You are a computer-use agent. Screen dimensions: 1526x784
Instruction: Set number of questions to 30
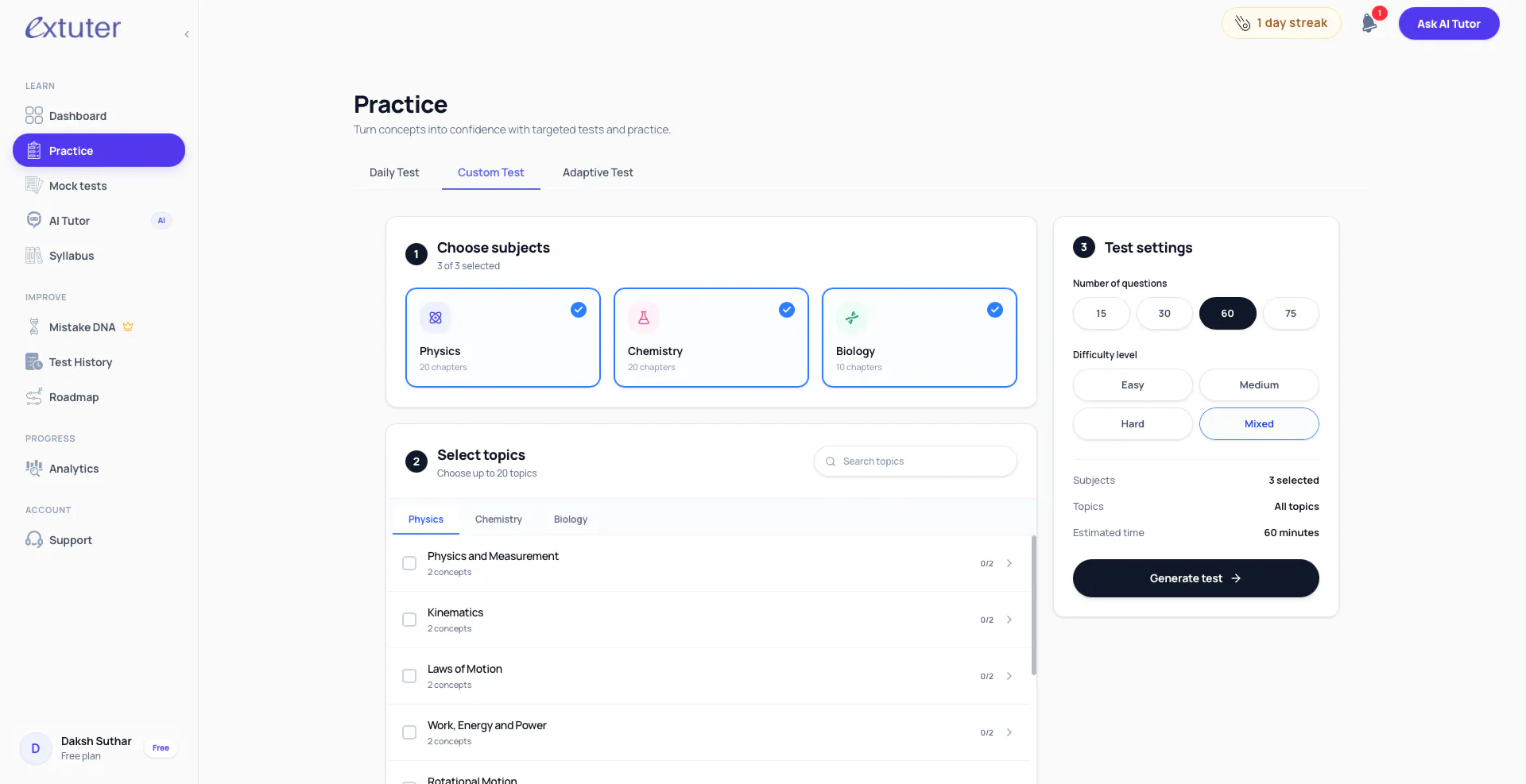pos(1164,313)
